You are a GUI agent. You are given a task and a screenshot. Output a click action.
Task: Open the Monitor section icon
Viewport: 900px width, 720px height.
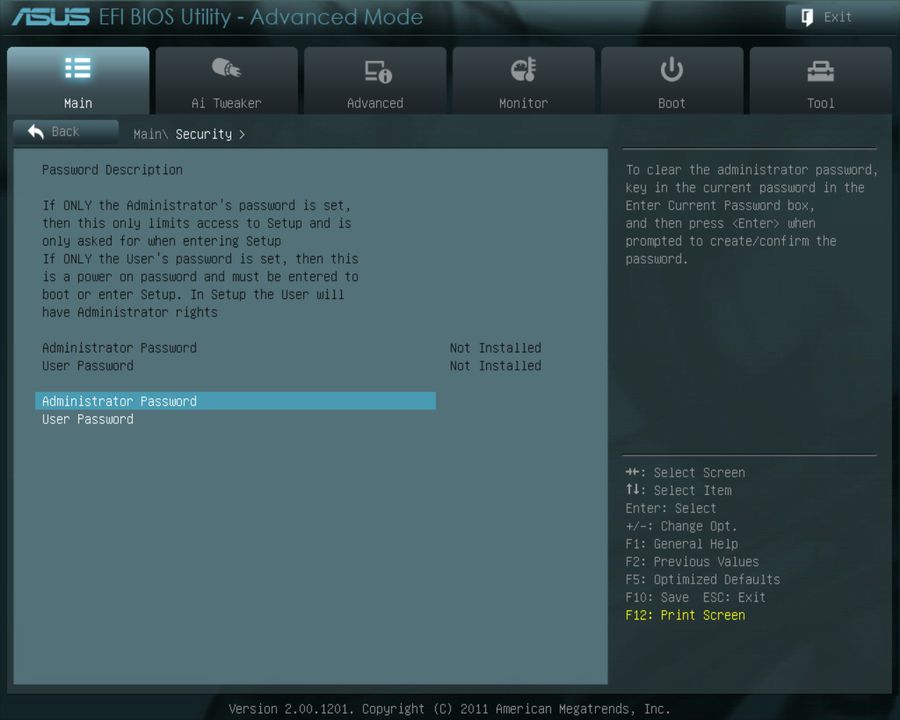(523, 68)
